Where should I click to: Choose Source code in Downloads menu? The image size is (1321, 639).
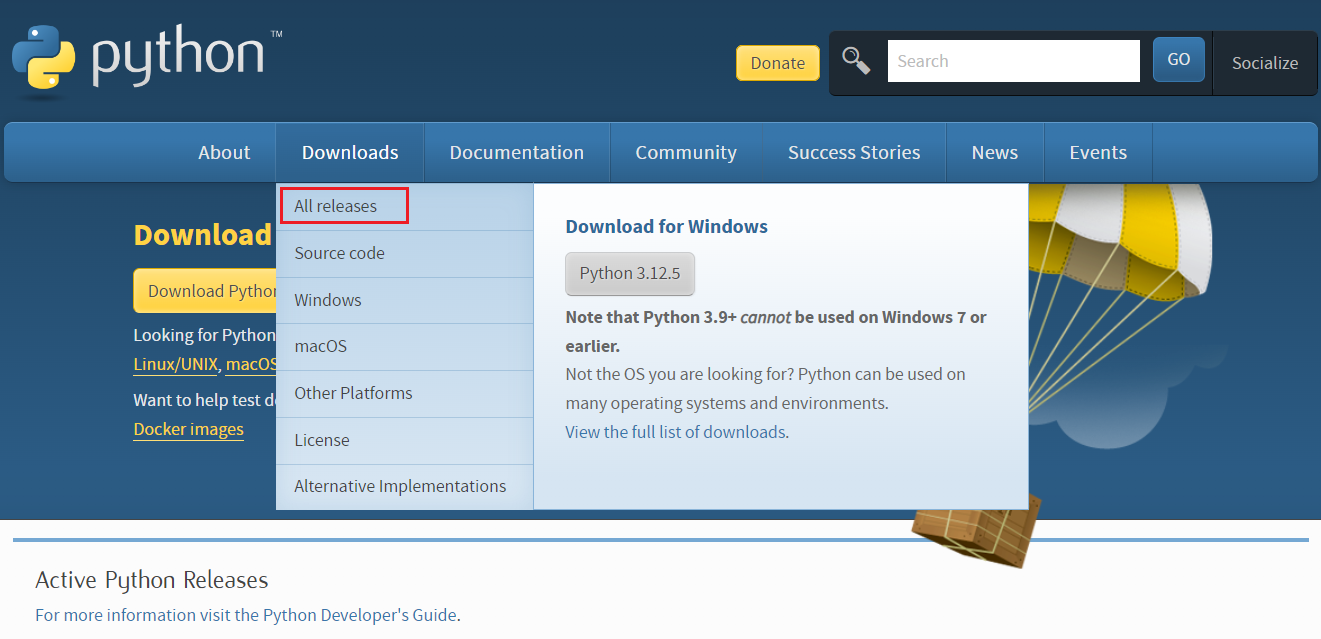click(x=339, y=253)
